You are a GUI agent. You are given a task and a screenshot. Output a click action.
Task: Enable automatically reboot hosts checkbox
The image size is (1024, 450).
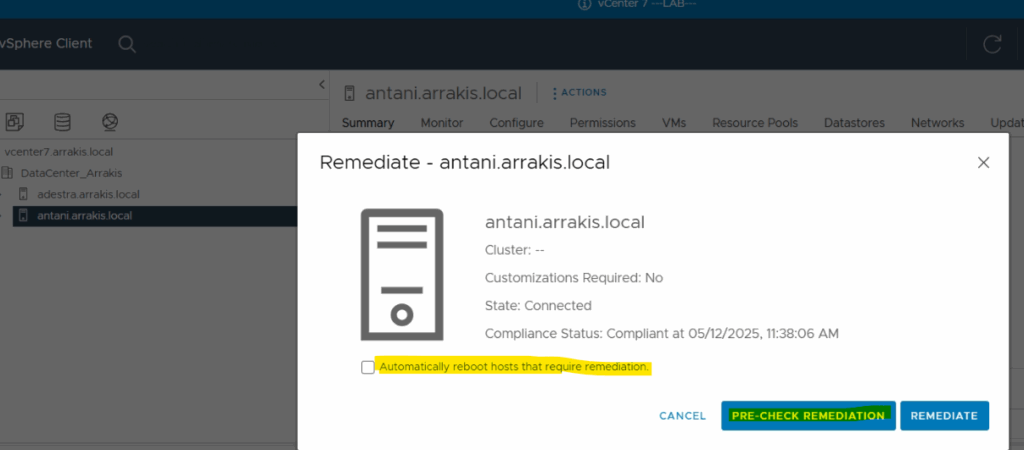368,368
